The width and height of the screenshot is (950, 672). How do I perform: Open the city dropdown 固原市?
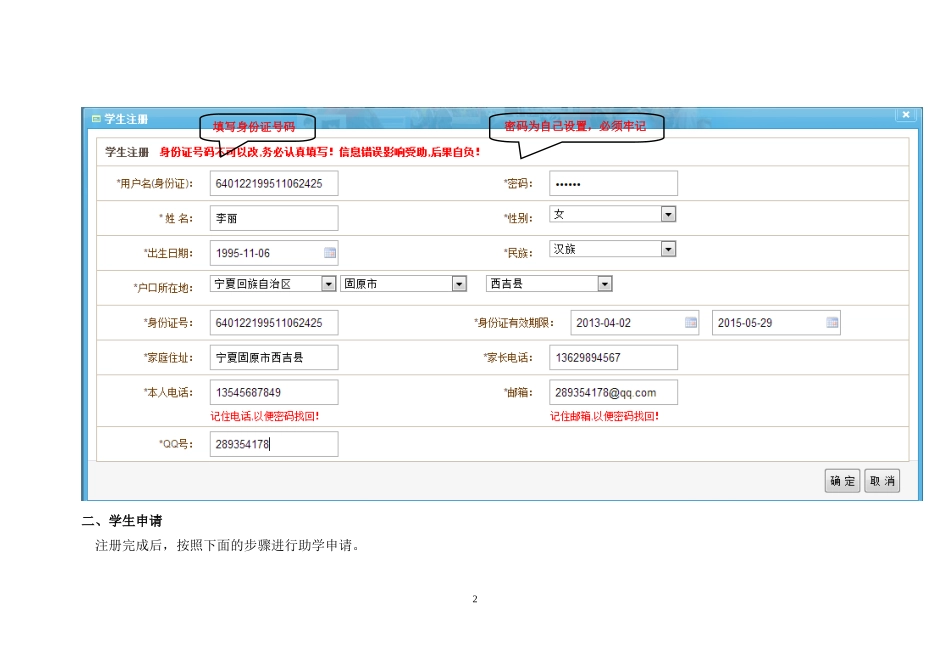[x=404, y=284]
